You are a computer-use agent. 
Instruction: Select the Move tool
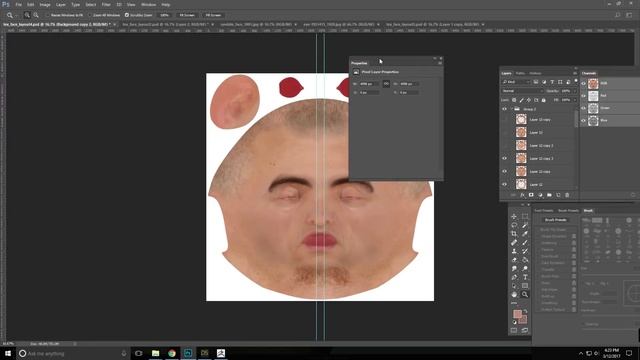click(514, 216)
